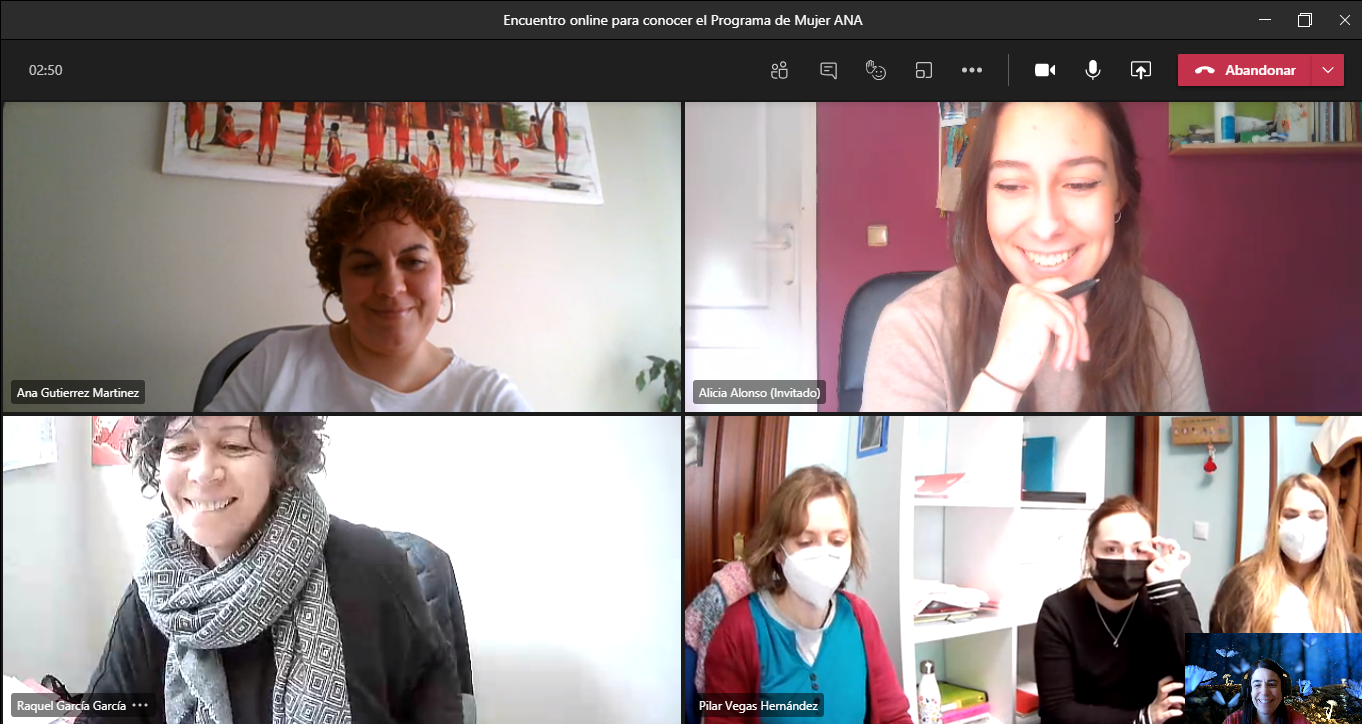
Task: Open the meeting chat
Action: tap(828, 70)
